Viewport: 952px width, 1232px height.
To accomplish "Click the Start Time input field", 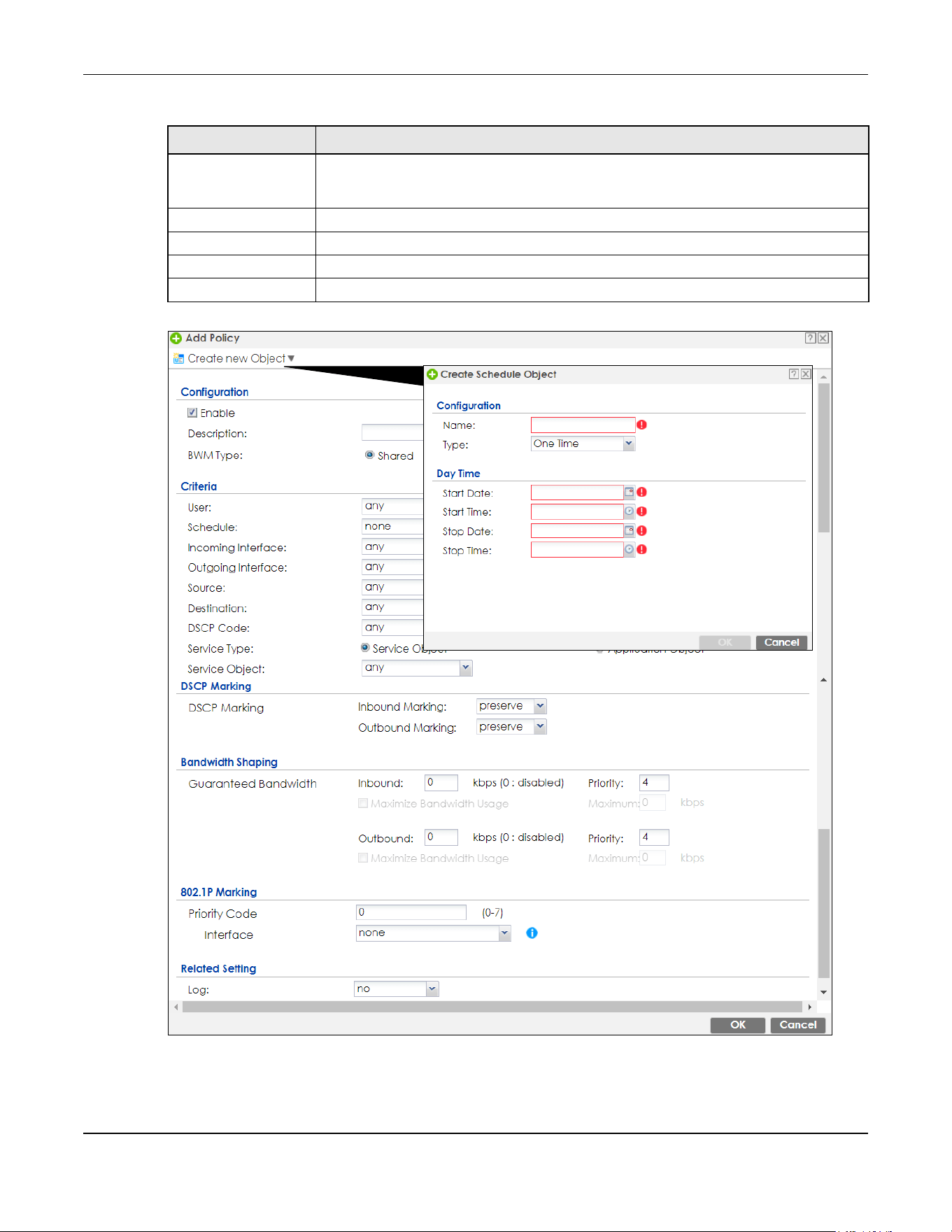I will [577, 511].
